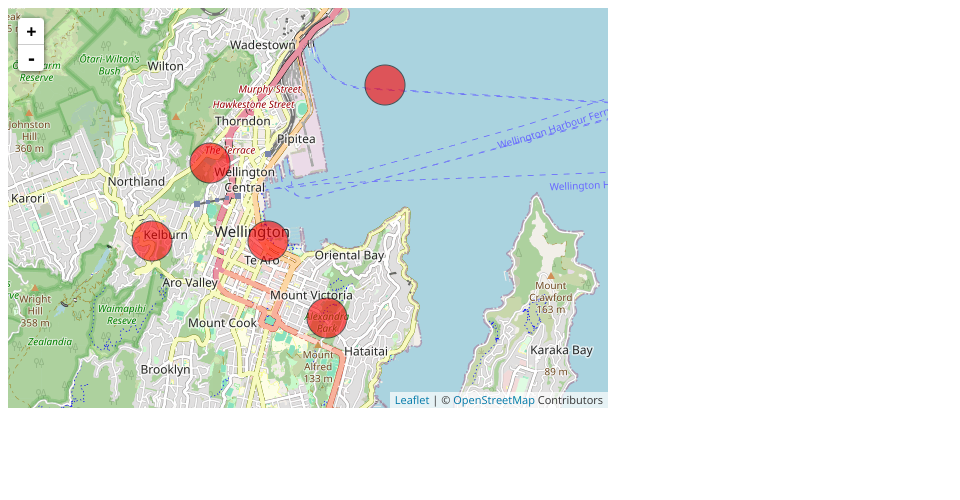
Task: Click the red marker on Alexandra Park
Action: click(x=327, y=319)
